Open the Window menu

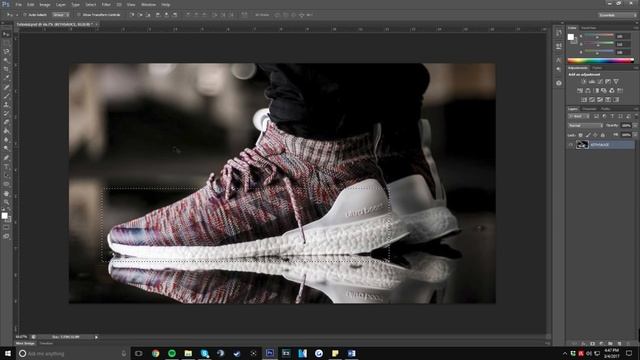point(148,4)
